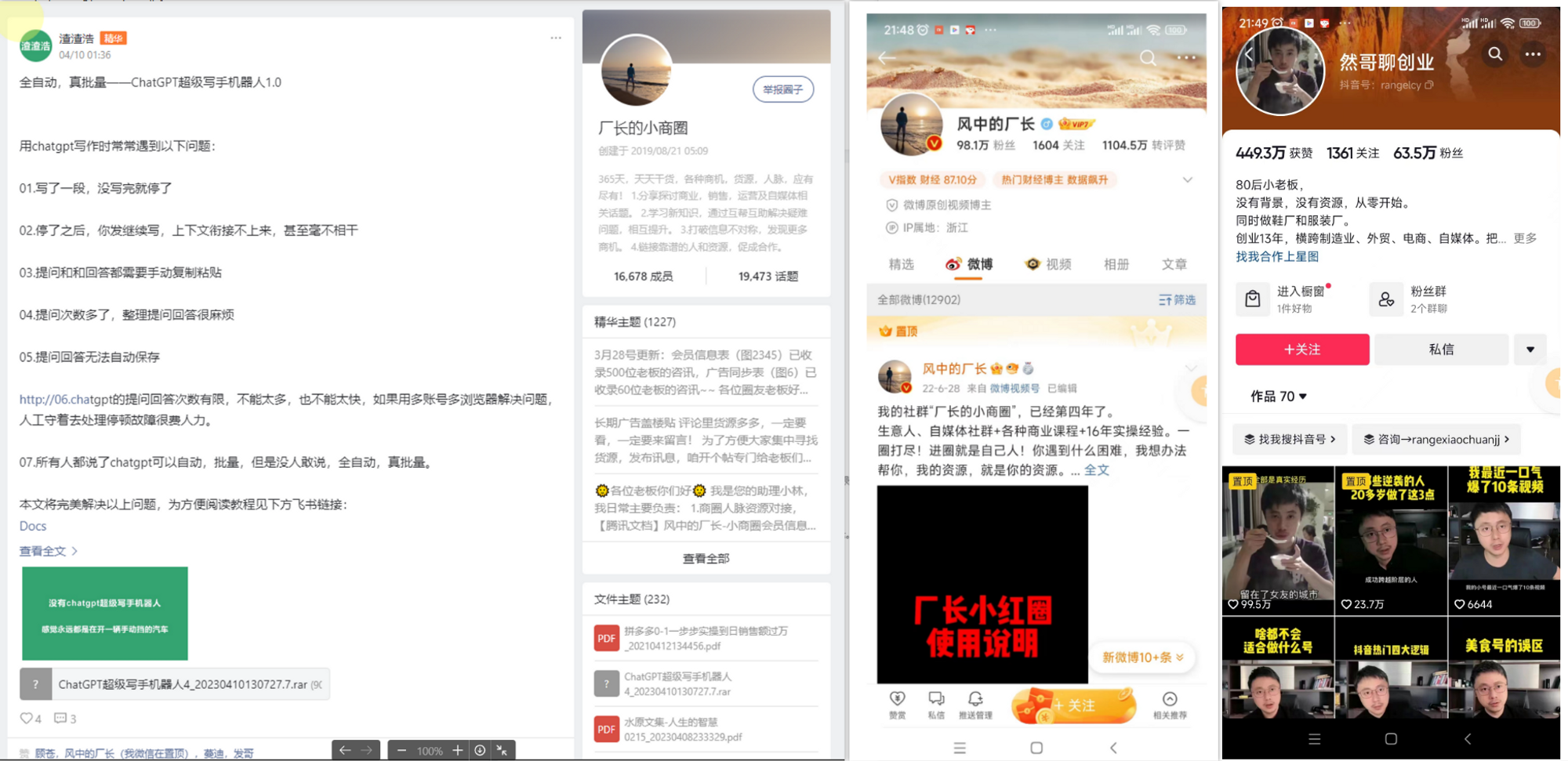The image size is (1568, 761).
Task: Expand bio with 更多
Action: click(1525, 237)
